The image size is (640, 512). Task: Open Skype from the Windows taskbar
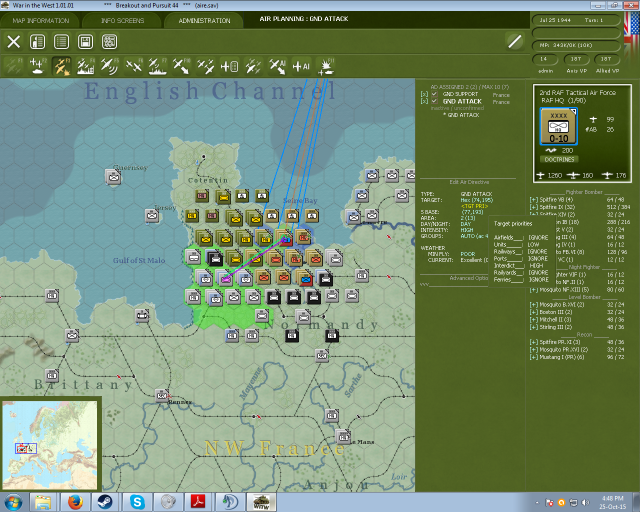[x=137, y=502]
